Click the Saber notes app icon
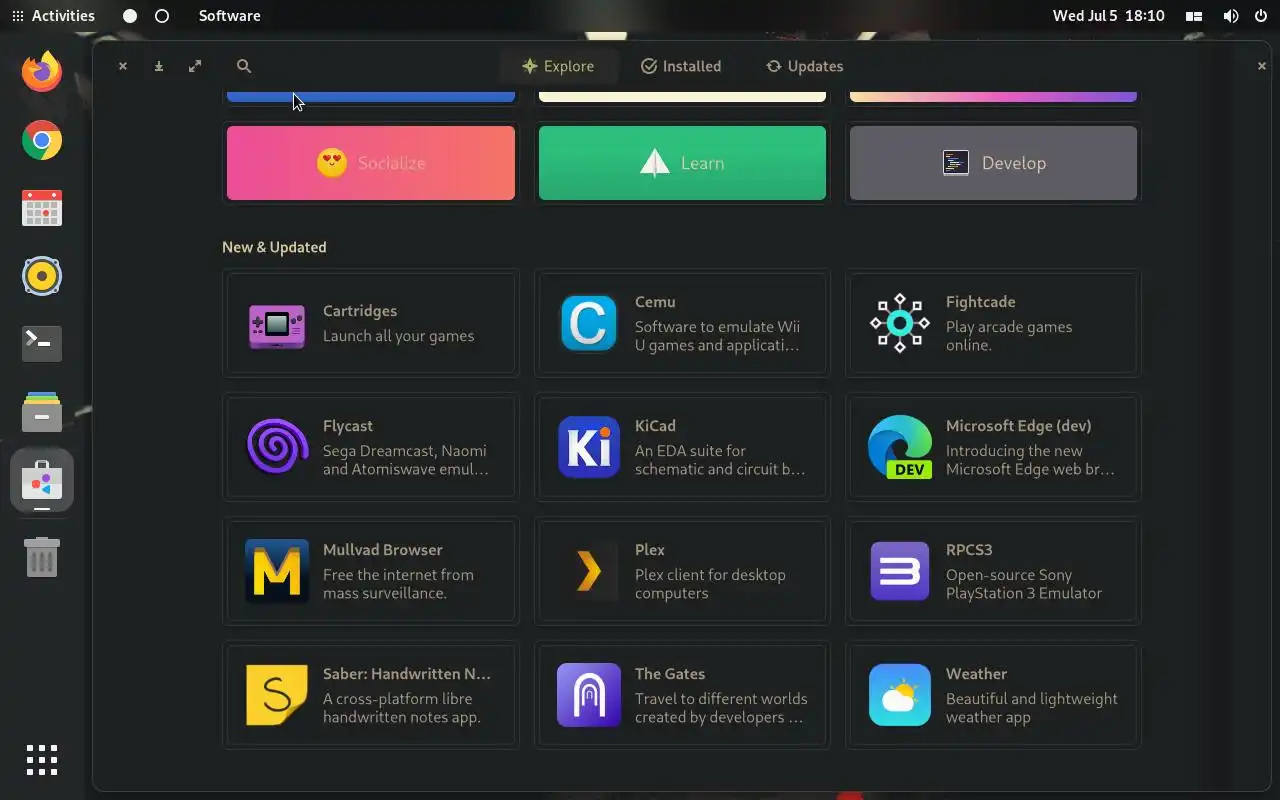 click(277, 695)
